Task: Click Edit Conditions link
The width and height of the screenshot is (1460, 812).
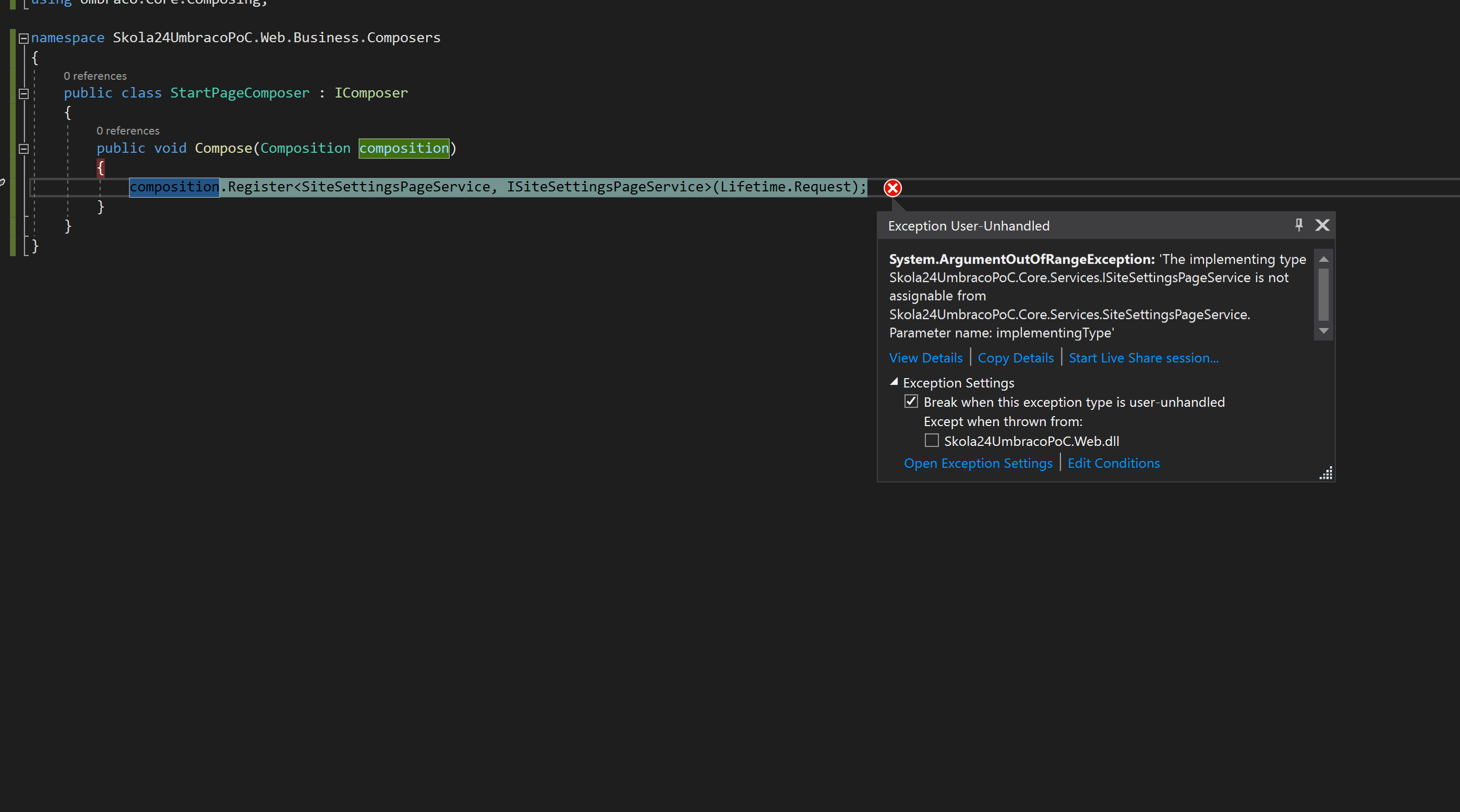Action: (x=1113, y=463)
